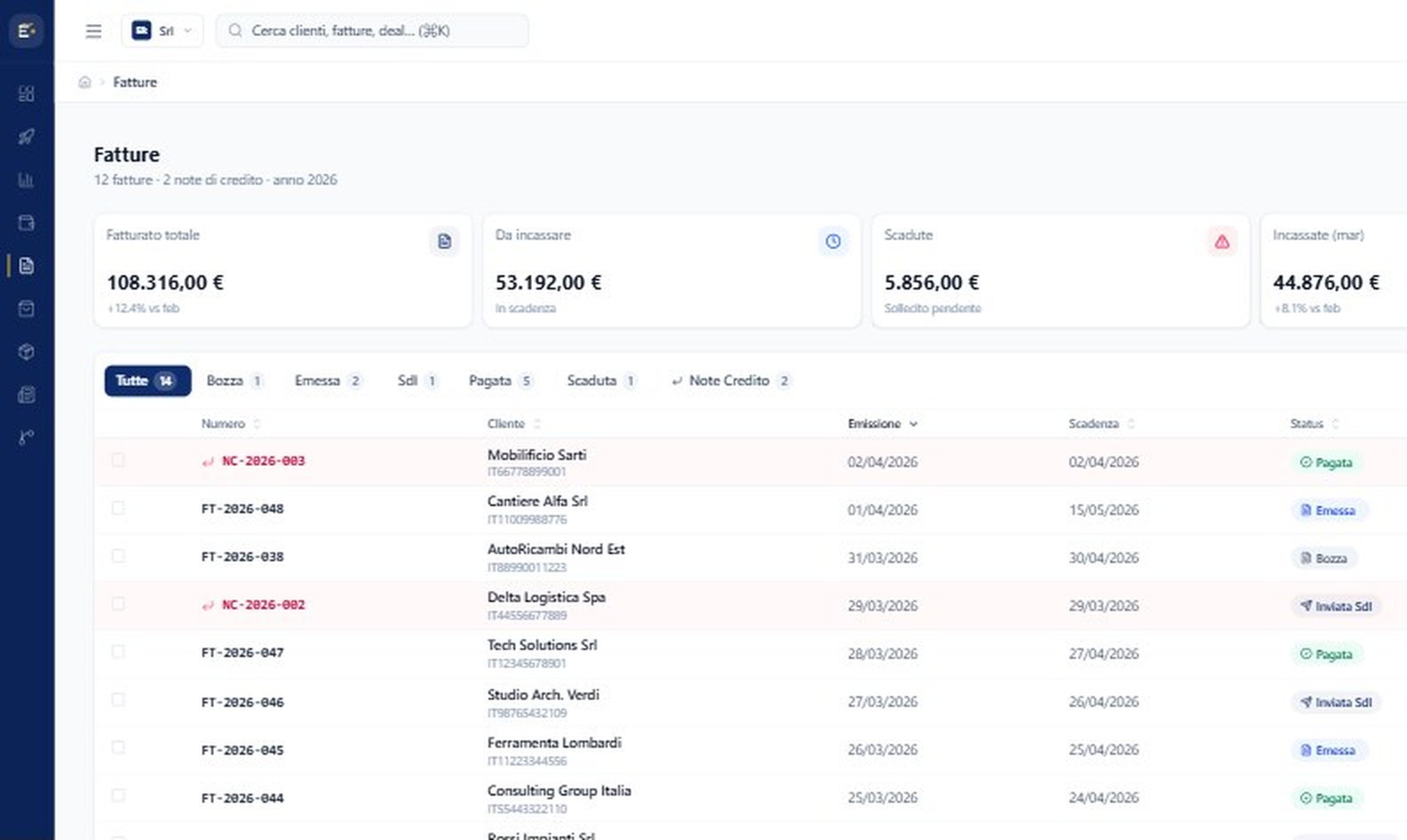The width and height of the screenshot is (1407, 840).
Task: Open the Srl company selector dropdown
Action: 162,31
